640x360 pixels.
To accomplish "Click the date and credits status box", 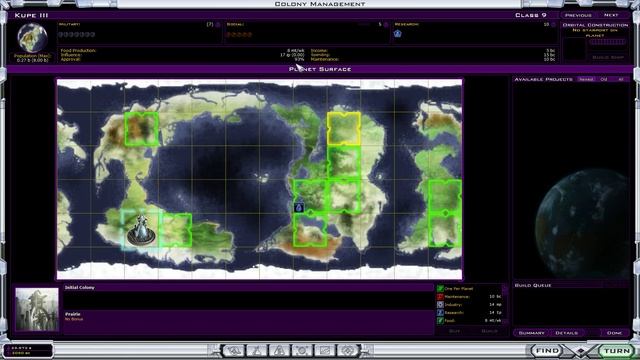I will coord(29,351).
